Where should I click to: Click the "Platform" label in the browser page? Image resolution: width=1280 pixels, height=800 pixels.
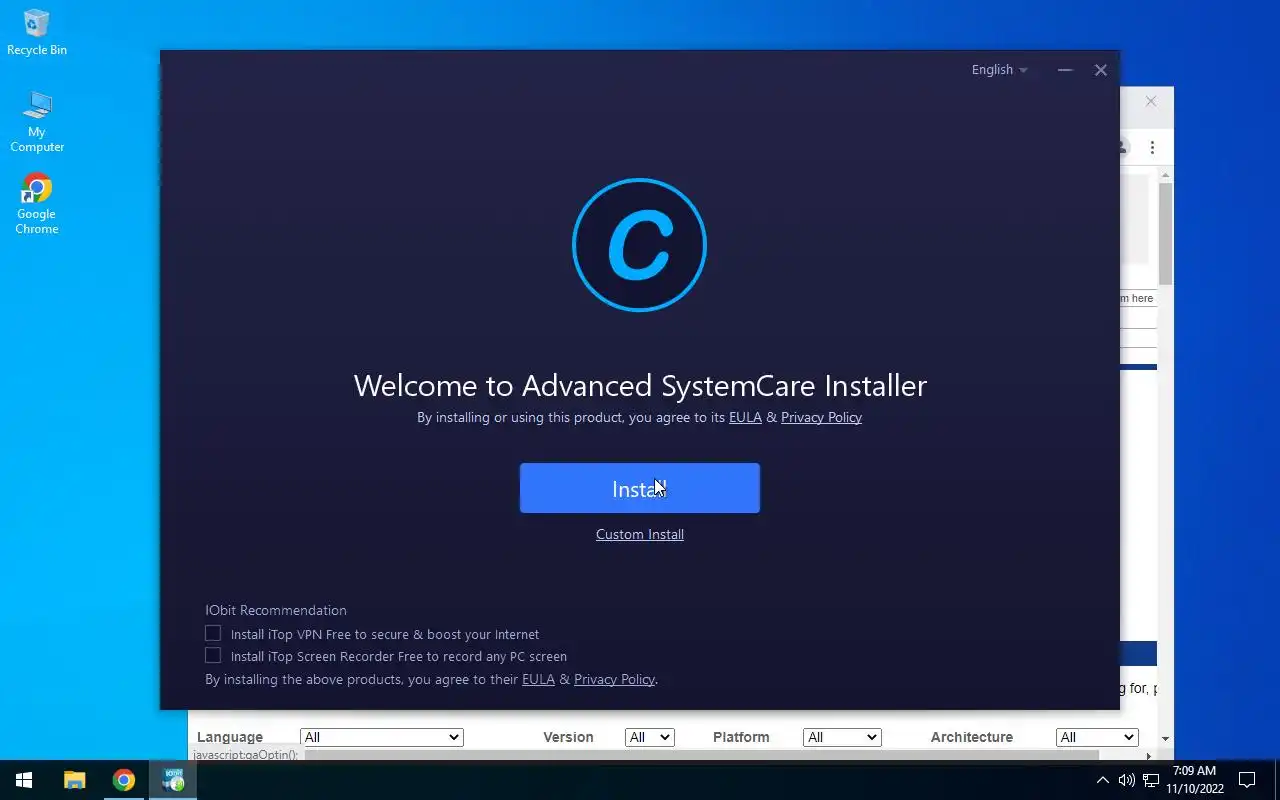(x=741, y=737)
